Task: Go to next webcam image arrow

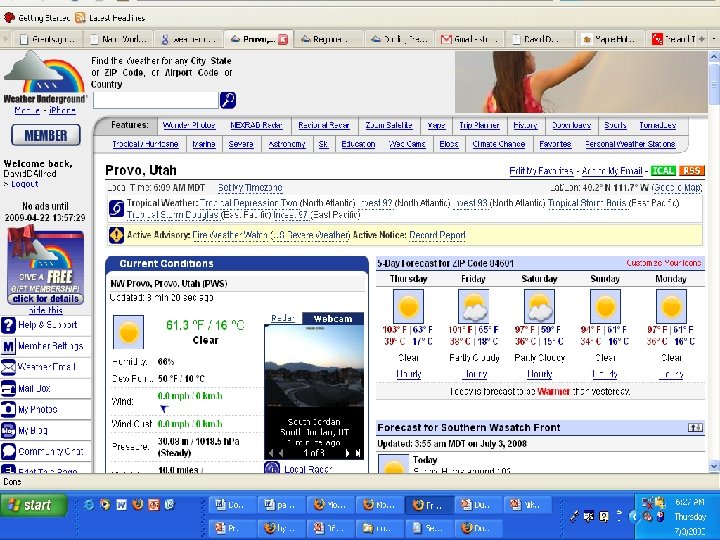Action: click(x=348, y=453)
